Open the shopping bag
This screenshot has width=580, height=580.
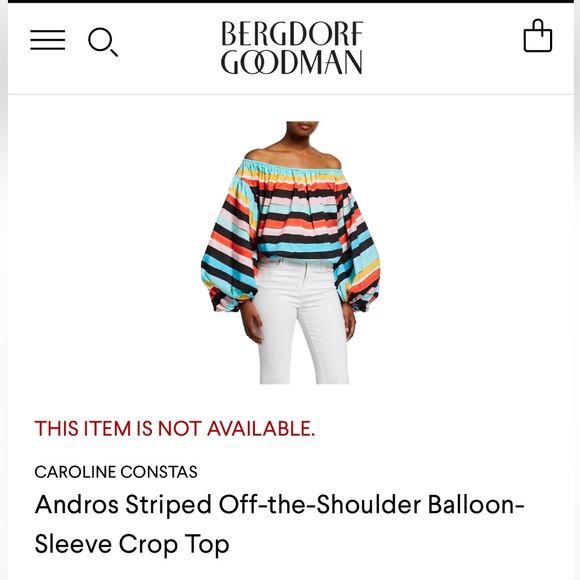(538, 36)
